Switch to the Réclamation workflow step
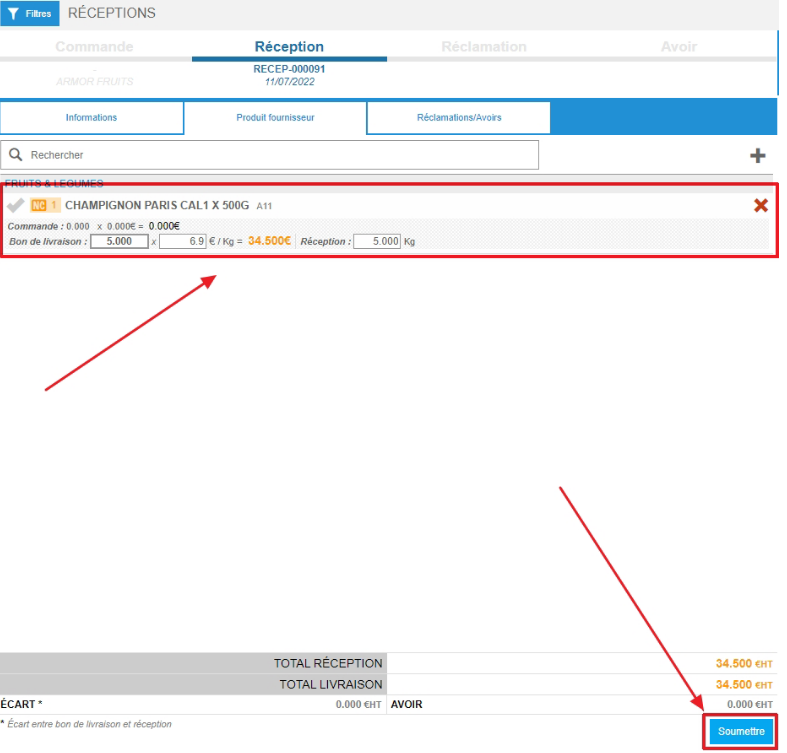 tap(483, 47)
